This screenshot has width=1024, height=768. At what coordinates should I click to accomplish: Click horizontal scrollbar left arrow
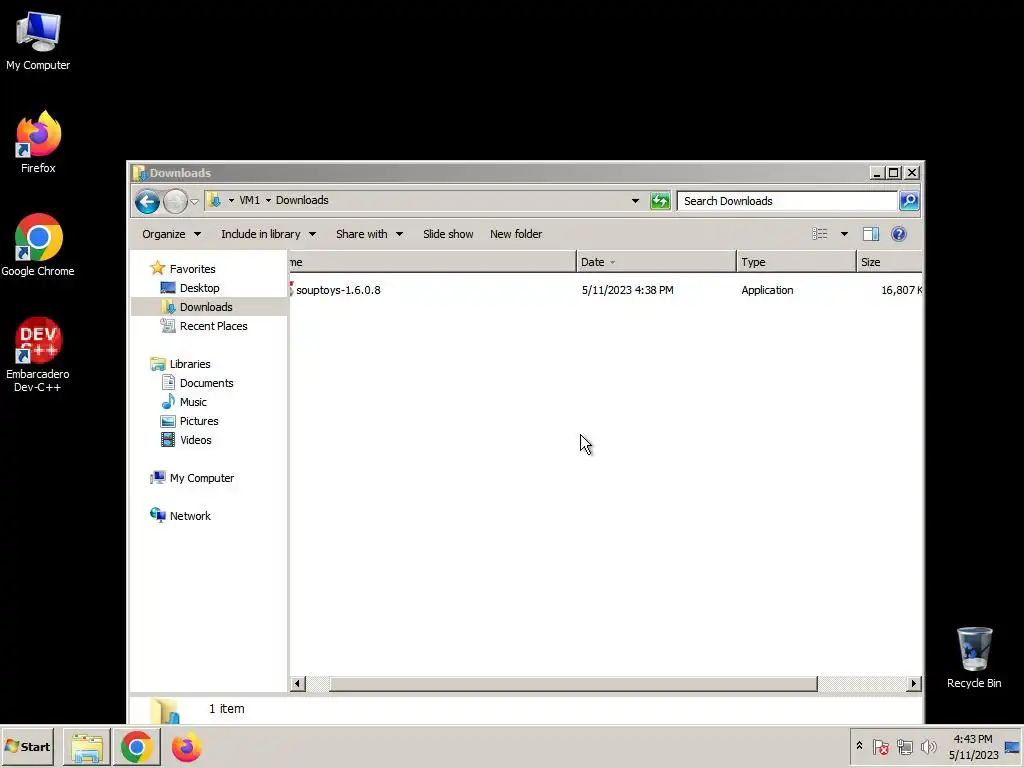click(297, 684)
